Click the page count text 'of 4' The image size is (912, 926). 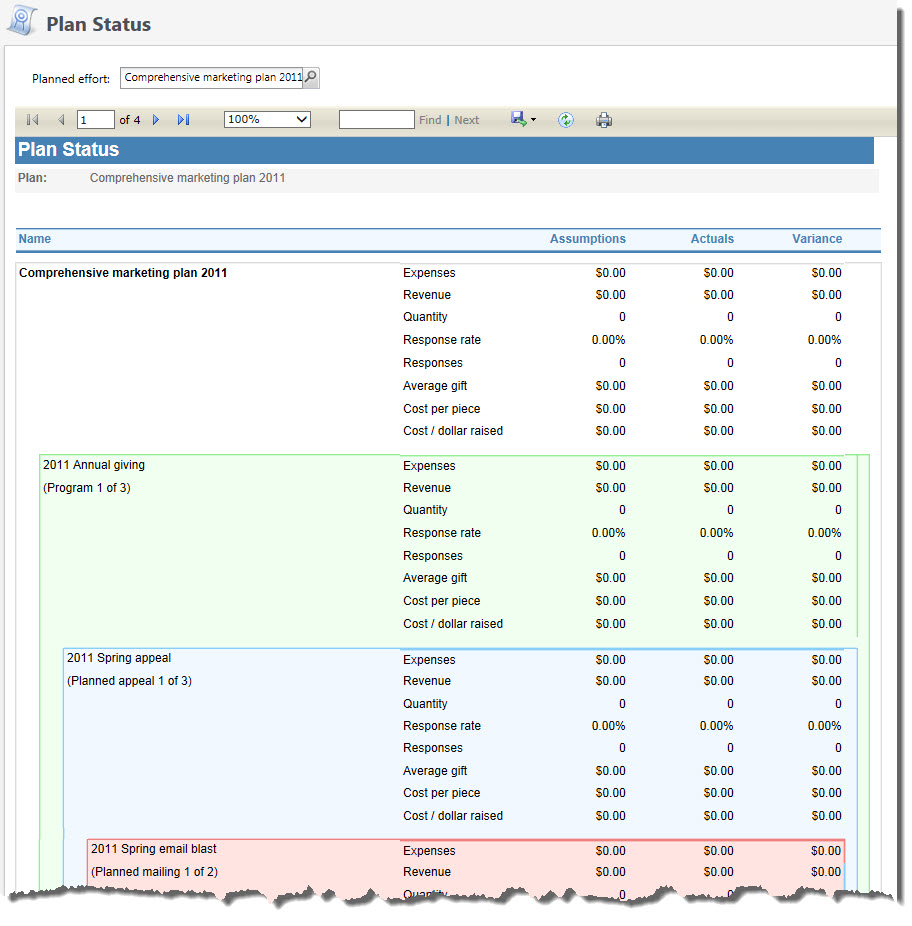[130, 120]
